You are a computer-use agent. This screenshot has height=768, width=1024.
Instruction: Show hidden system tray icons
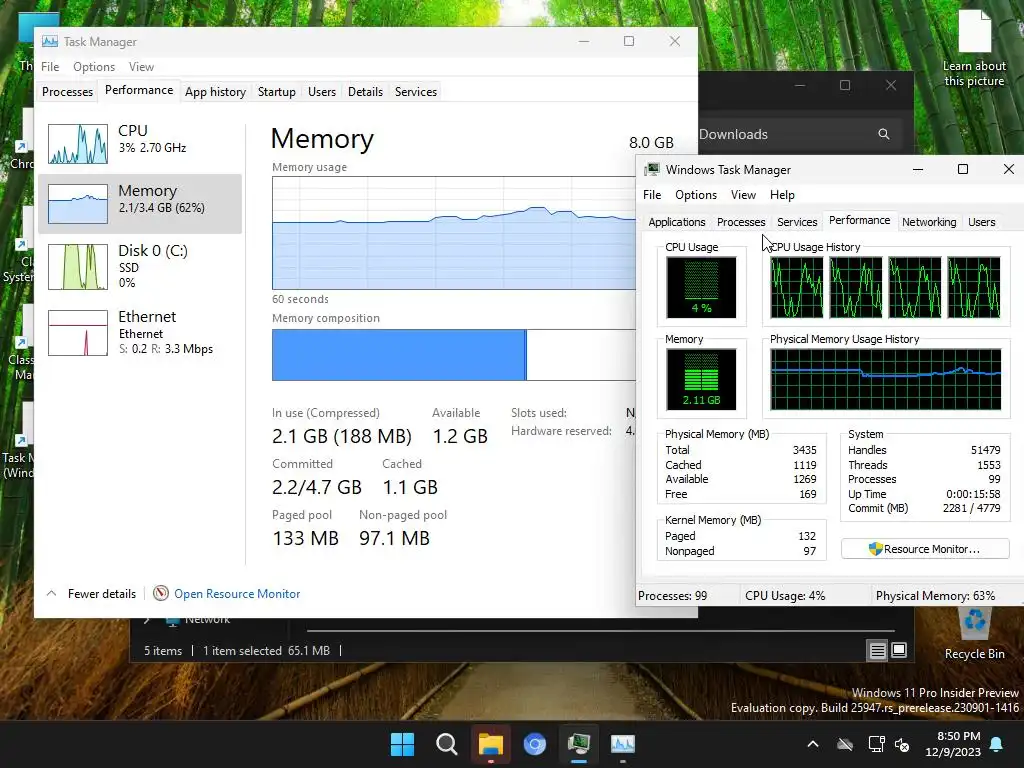tap(813, 744)
